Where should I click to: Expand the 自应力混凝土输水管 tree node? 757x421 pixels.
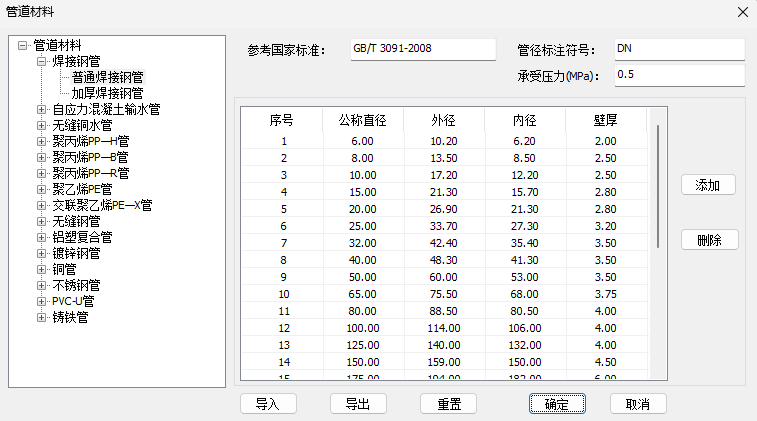point(41,109)
